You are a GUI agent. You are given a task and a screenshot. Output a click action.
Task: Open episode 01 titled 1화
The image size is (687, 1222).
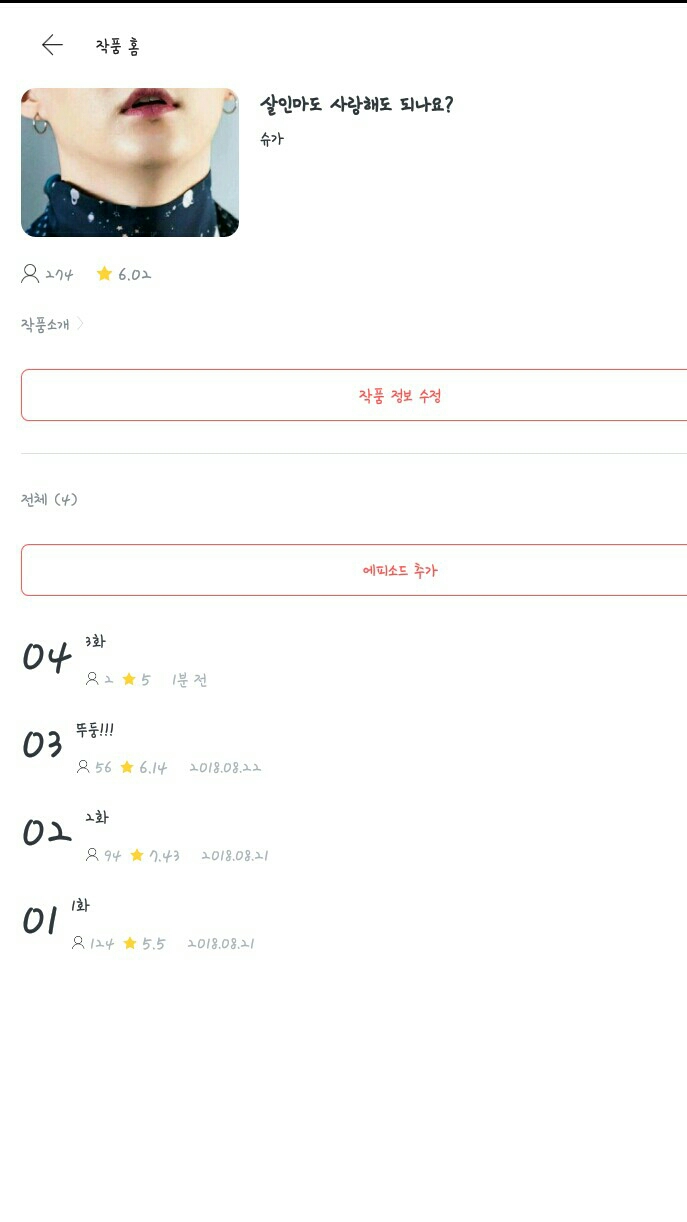(80, 905)
